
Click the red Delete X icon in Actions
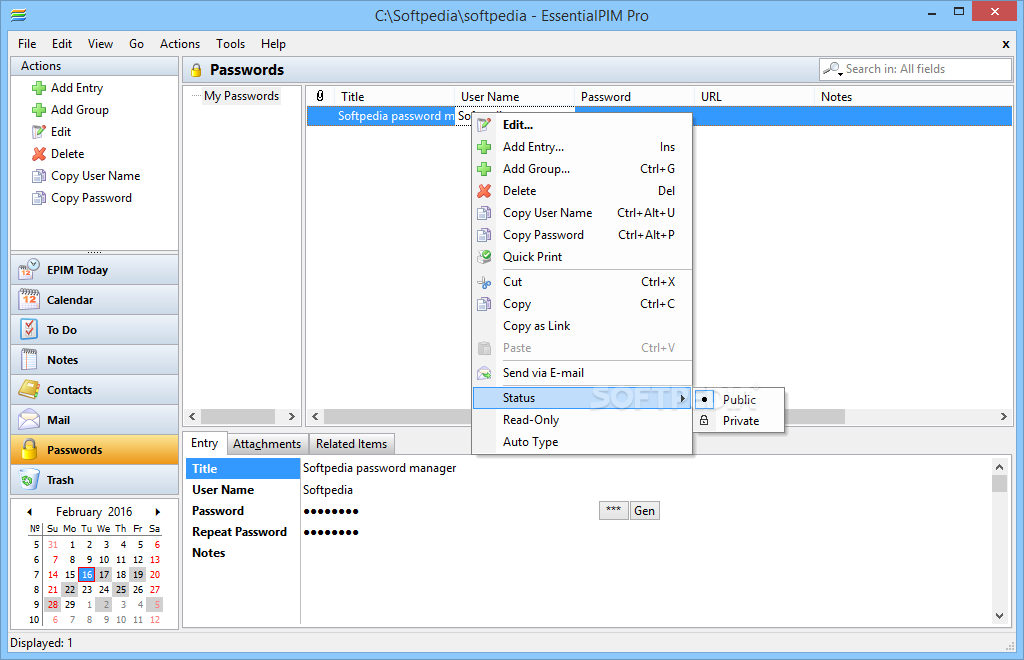click(x=39, y=154)
